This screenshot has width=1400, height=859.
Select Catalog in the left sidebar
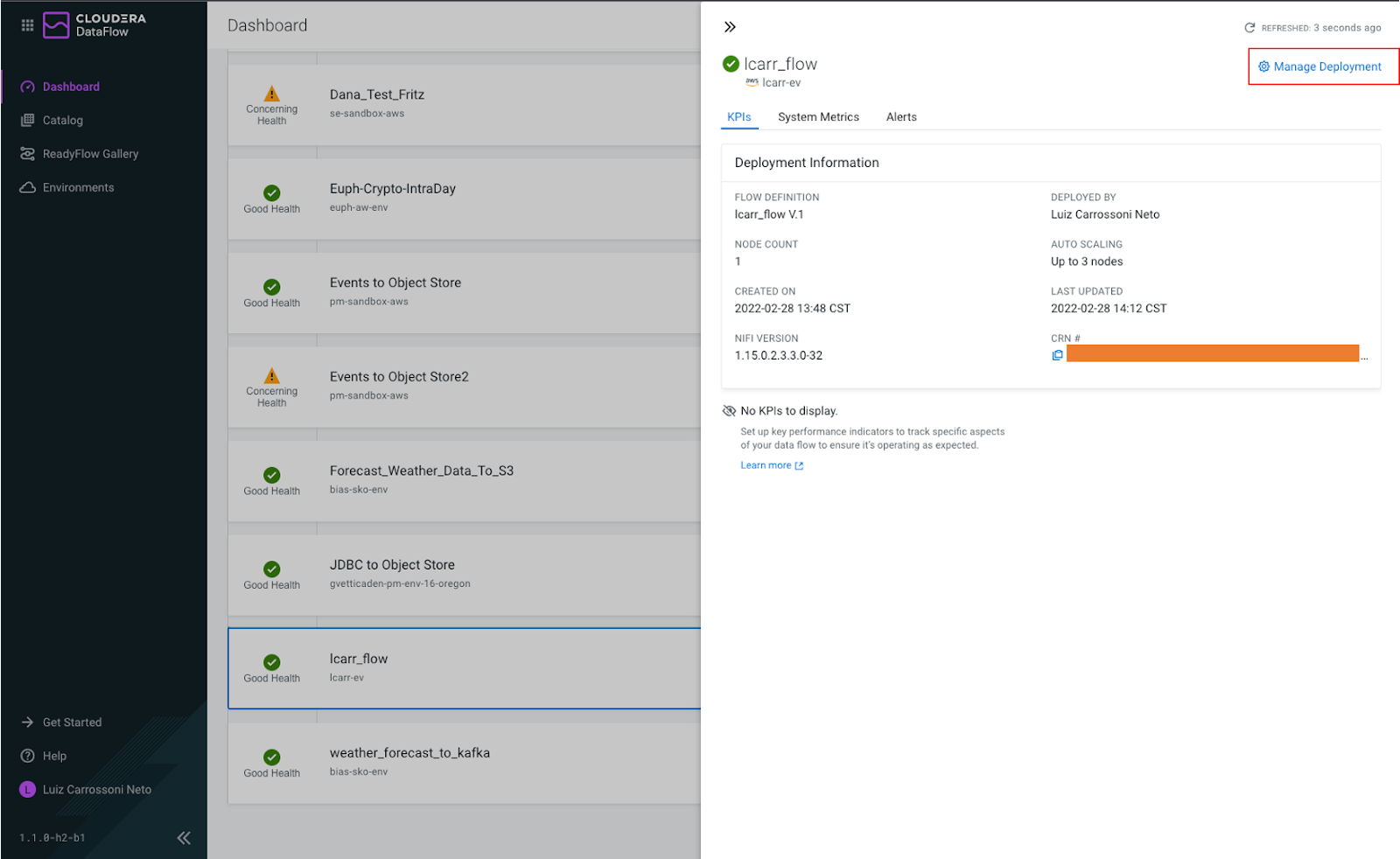(62, 120)
